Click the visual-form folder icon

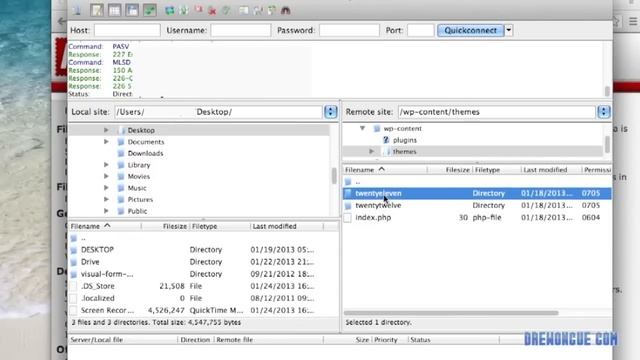click(73, 274)
